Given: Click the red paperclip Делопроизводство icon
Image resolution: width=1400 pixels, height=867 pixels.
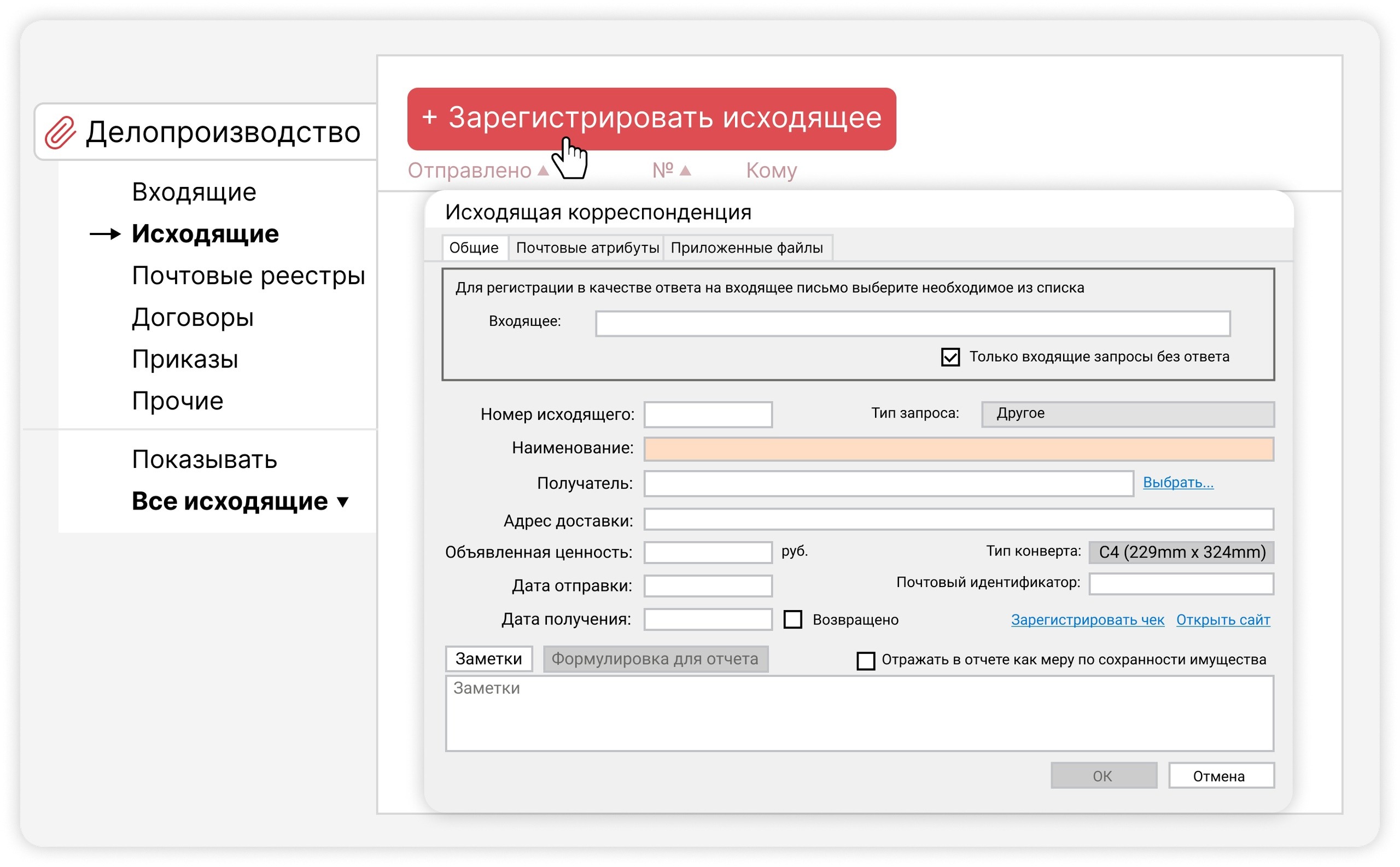Looking at the screenshot, I should click(60, 132).
